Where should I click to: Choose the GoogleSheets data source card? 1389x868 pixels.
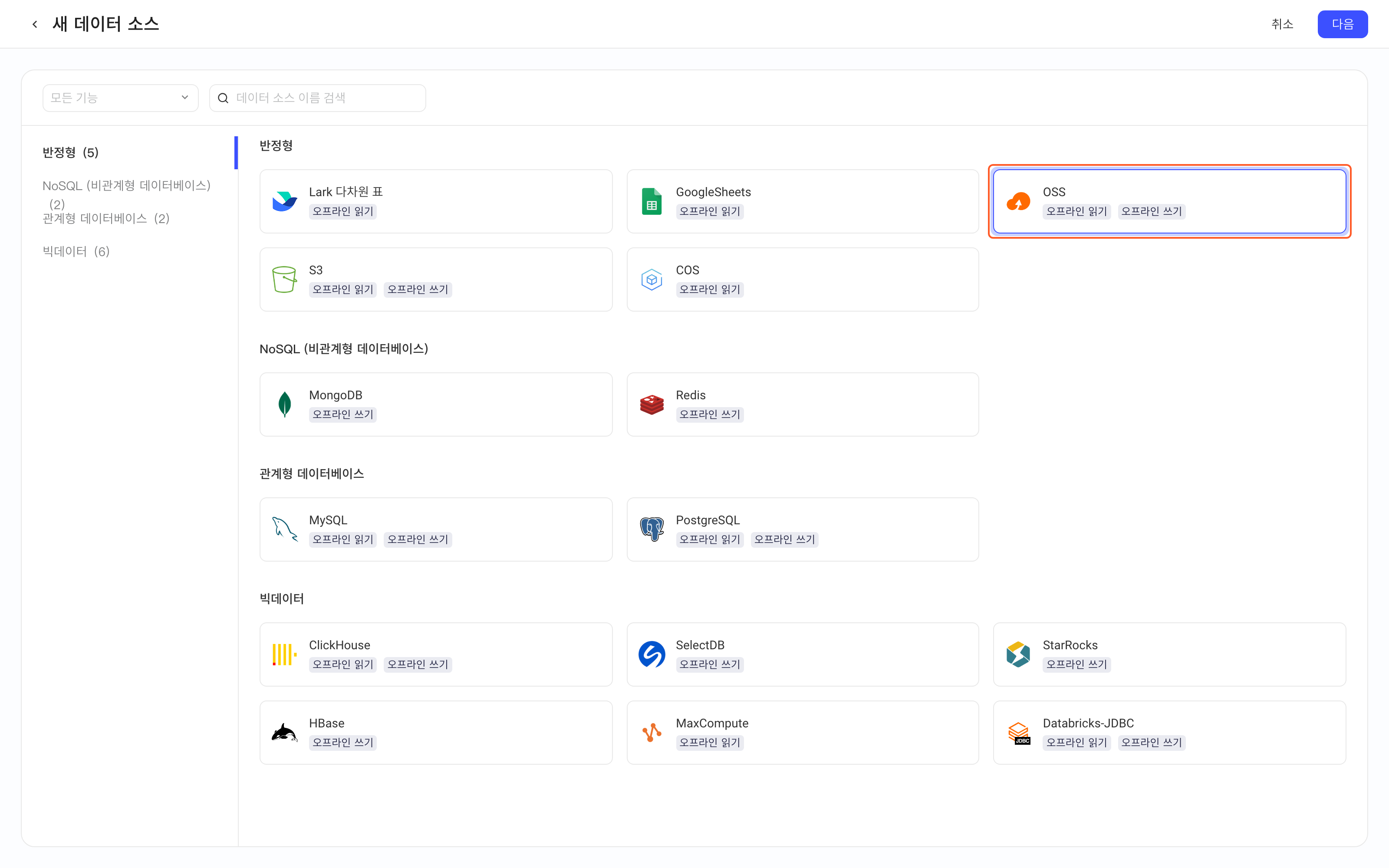803,201
